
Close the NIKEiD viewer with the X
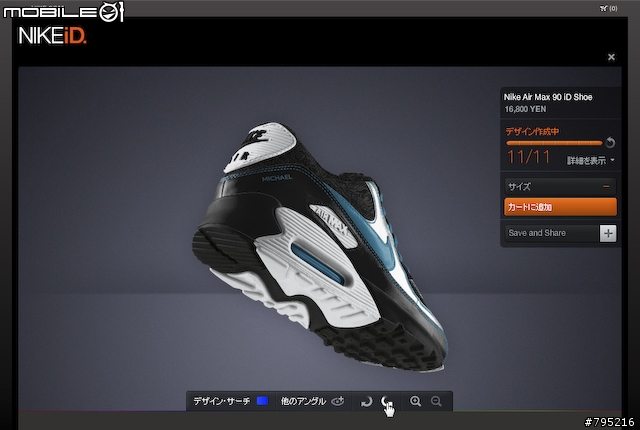click(611, 57)
